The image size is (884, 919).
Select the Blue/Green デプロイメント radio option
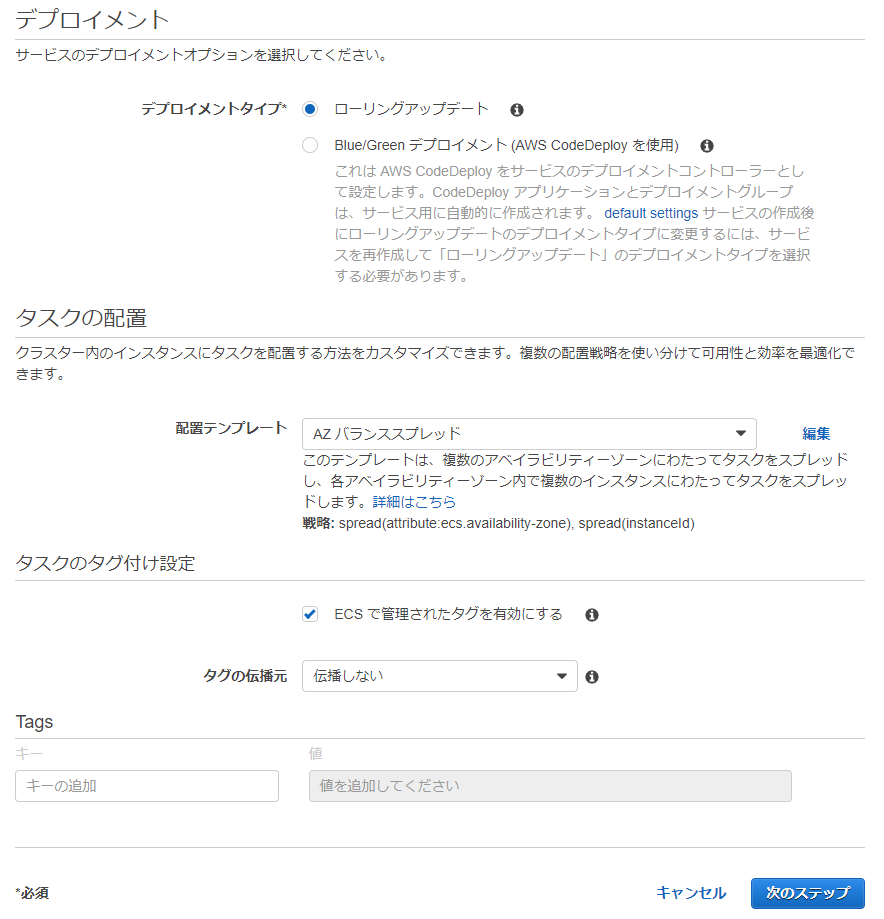click(310, 145)
